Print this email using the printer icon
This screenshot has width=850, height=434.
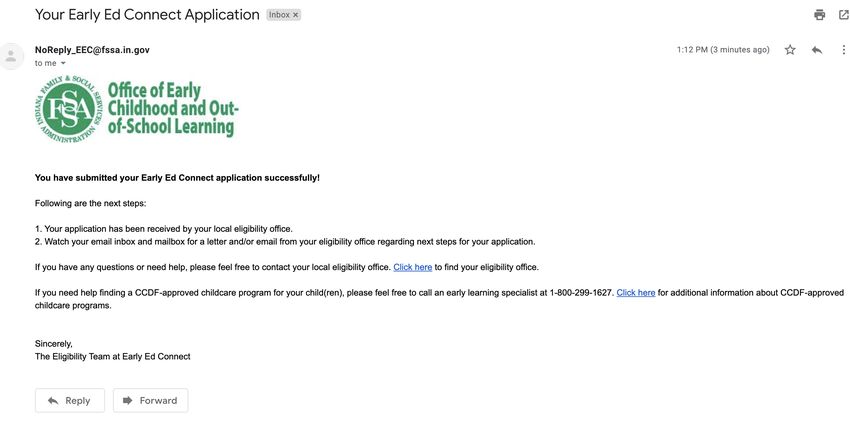[x=819, y=15]
